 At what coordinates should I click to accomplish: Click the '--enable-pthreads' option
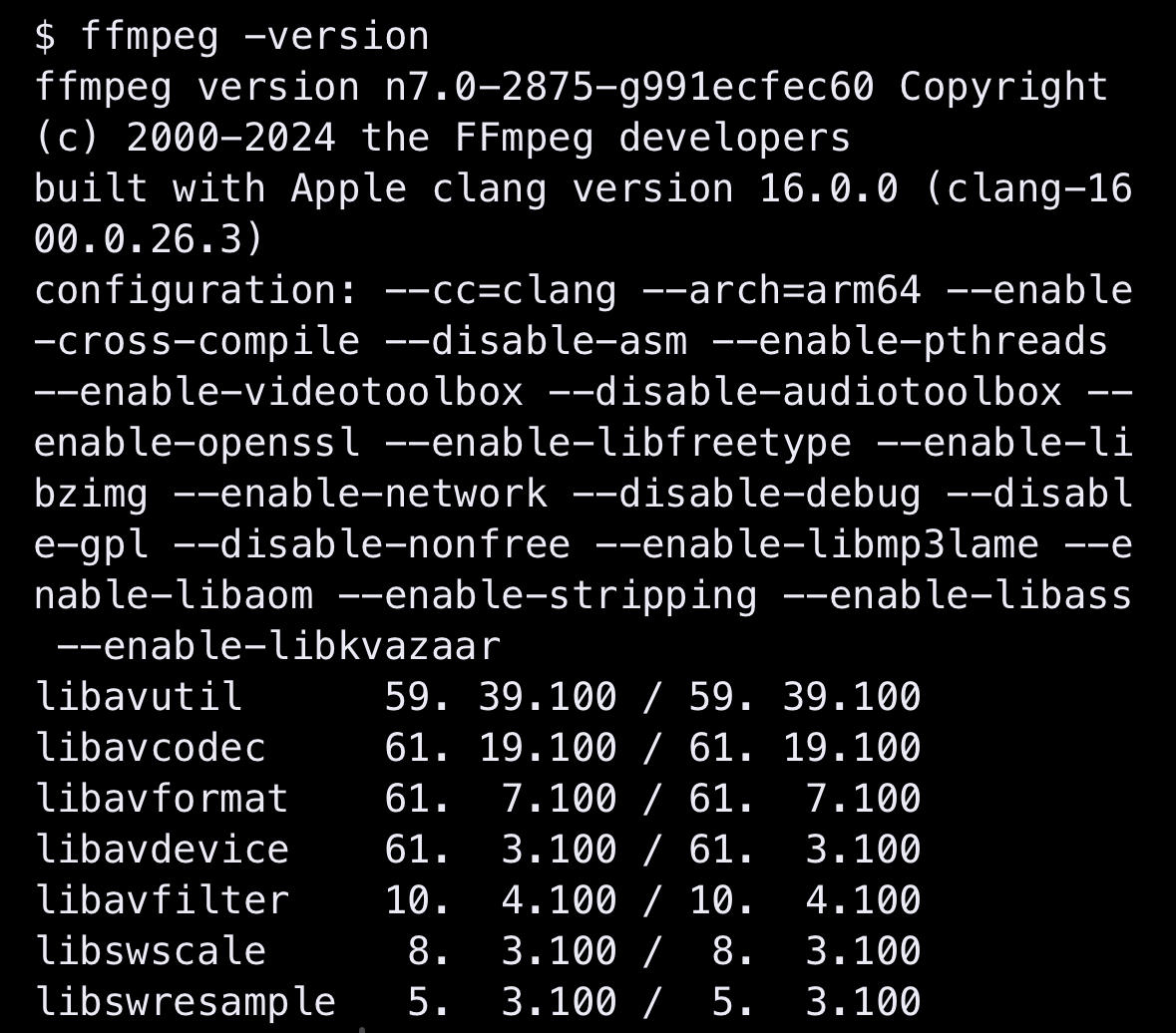click(910, 342)
